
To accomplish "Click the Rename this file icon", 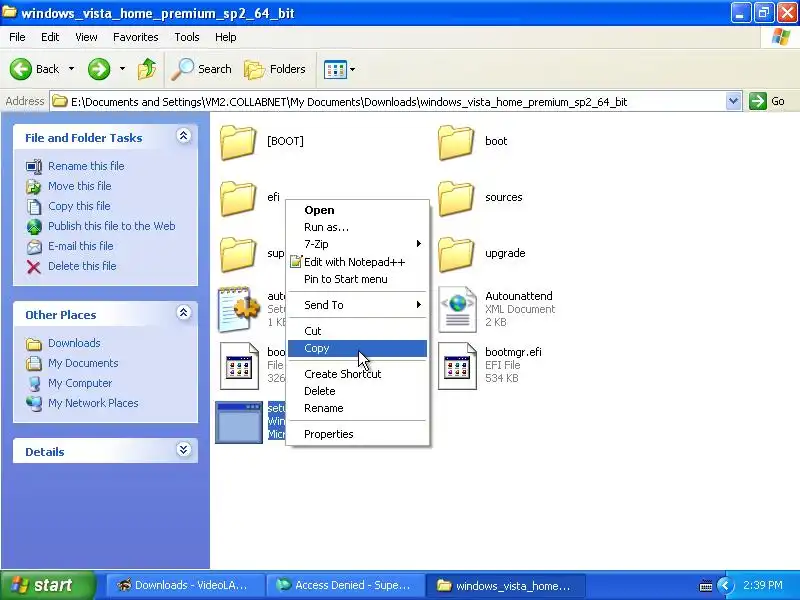I will click(x=34, y=166).
